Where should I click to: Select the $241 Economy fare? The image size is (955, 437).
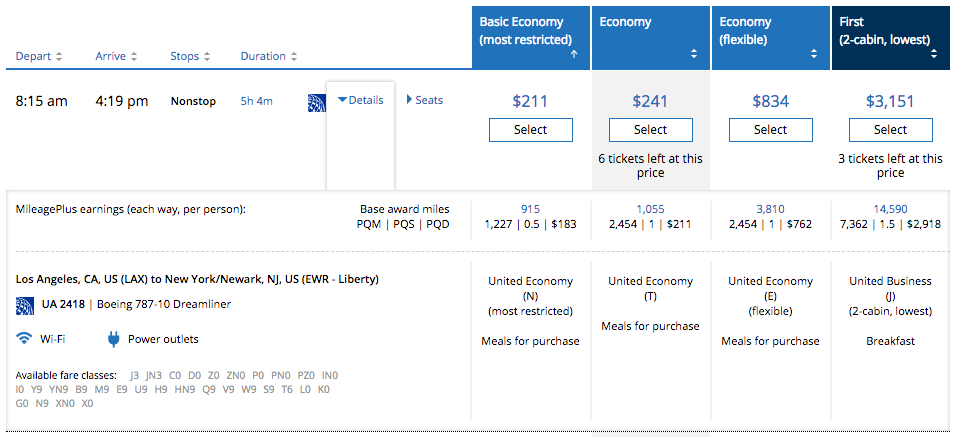[651, 130]
